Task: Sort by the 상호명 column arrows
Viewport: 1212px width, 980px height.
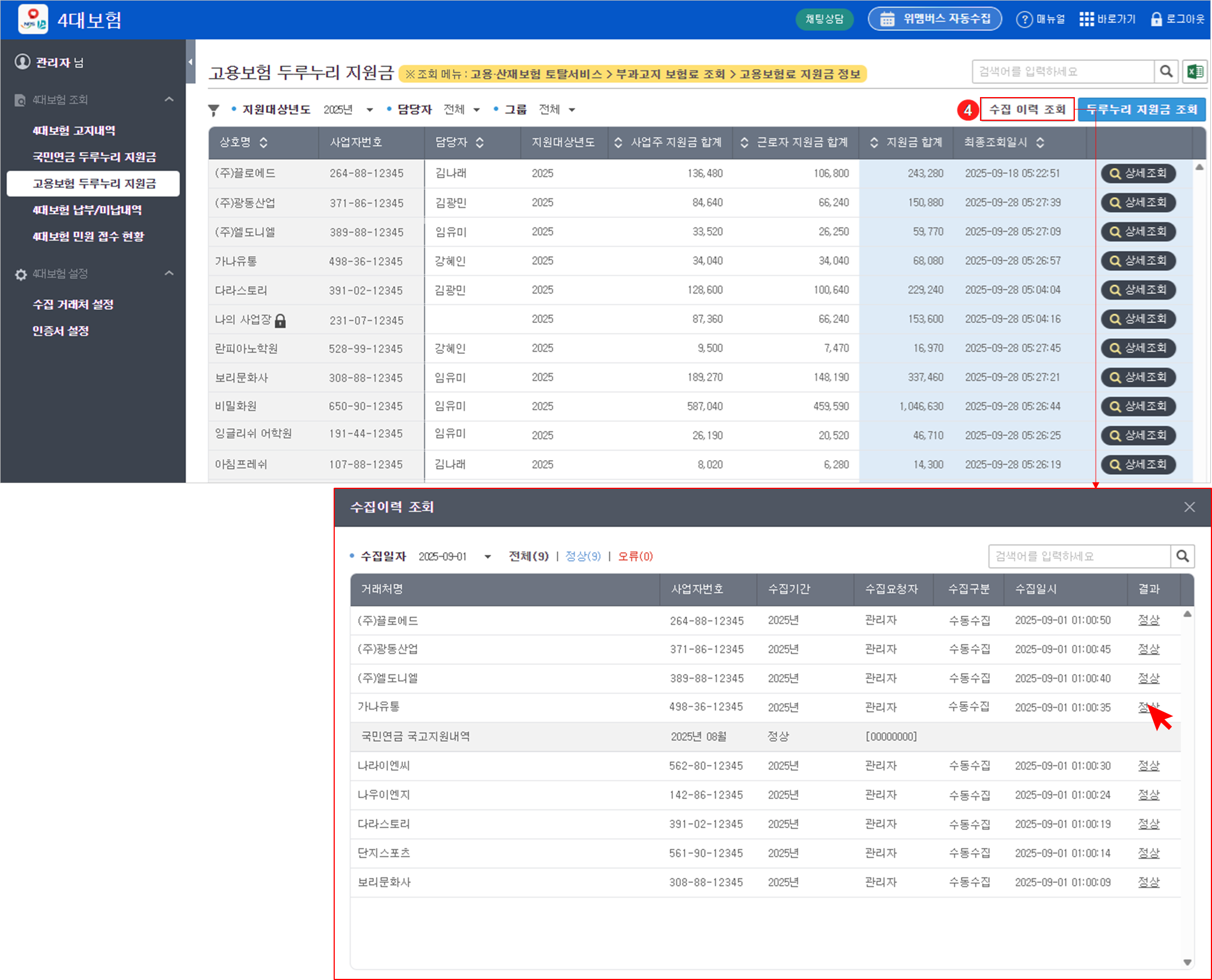Action: (x=264, y=142)
